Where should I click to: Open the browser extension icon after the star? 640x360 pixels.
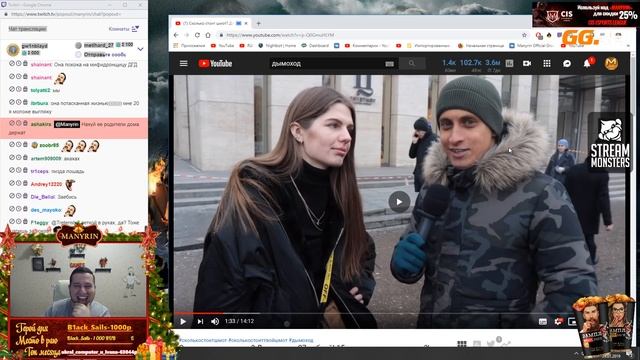(539, 36)
